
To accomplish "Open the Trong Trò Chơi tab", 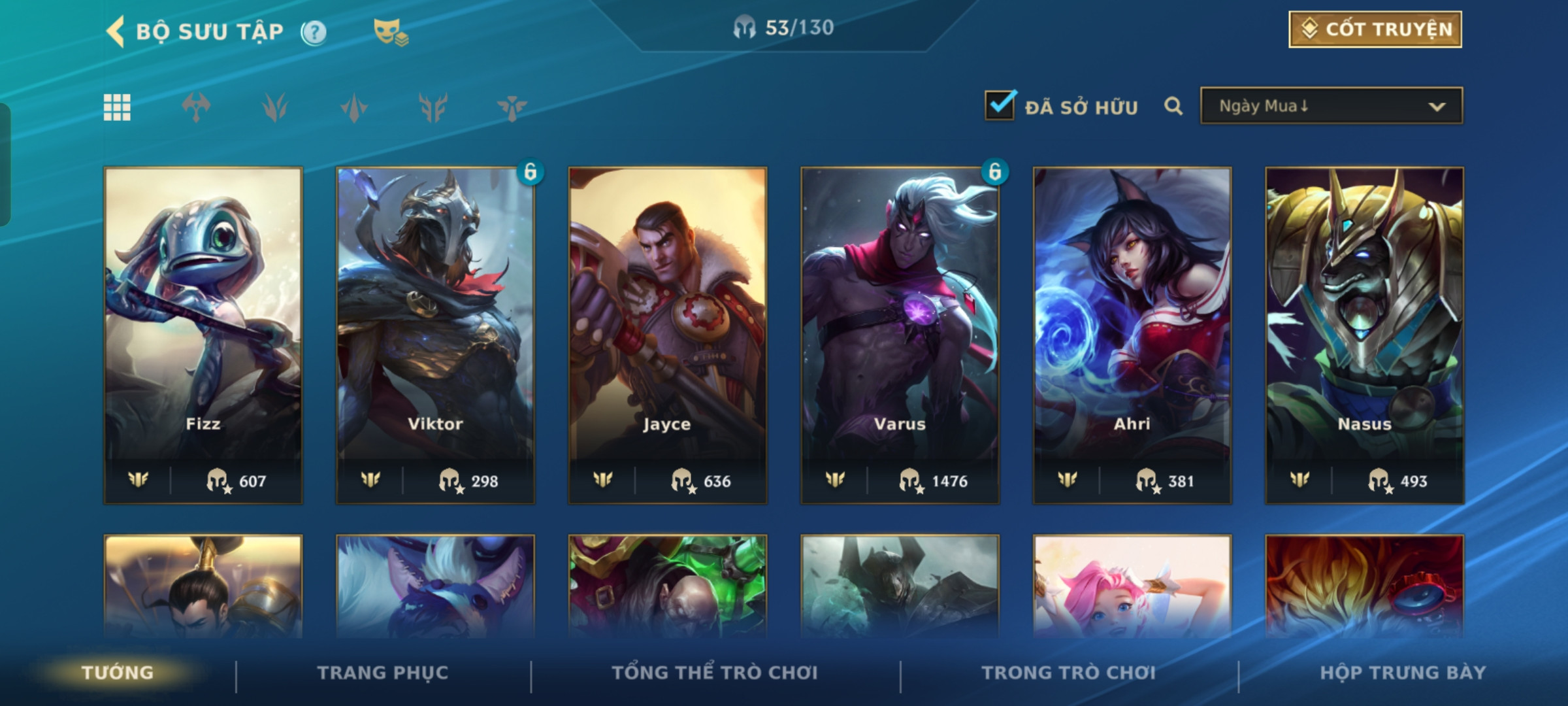I will point(1069,673).
